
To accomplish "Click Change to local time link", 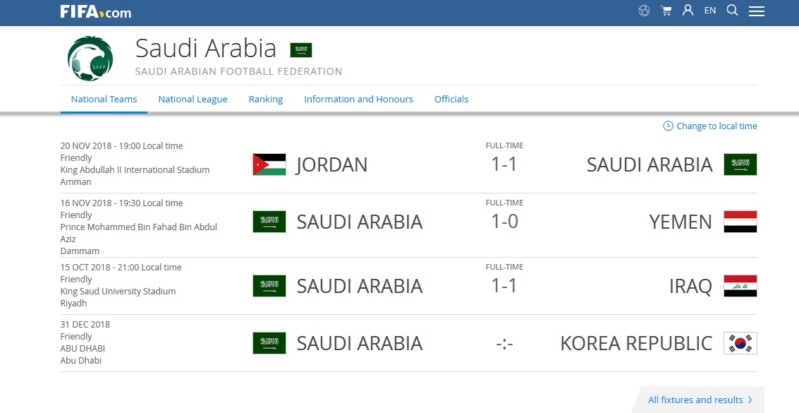I will click(x=710, y=126).
